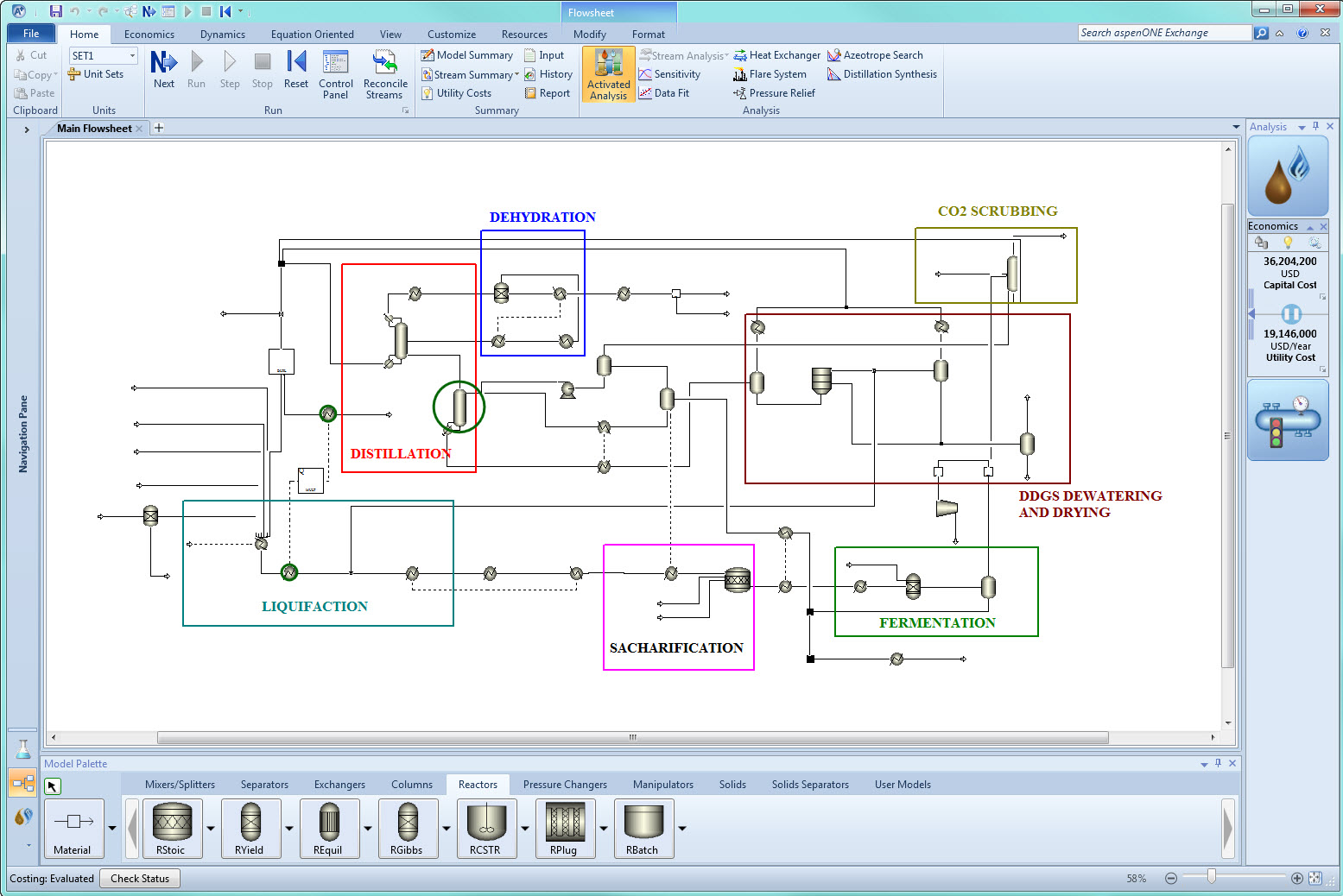Add a new flowsheet tab
The image size is (1343, 896).
[159, 128]
